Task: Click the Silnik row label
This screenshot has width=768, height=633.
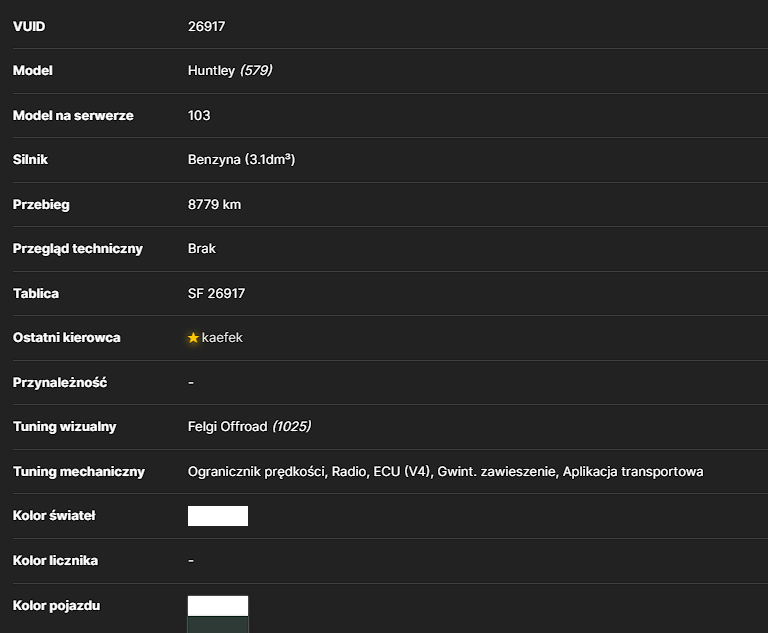Action: click(30, 160)
